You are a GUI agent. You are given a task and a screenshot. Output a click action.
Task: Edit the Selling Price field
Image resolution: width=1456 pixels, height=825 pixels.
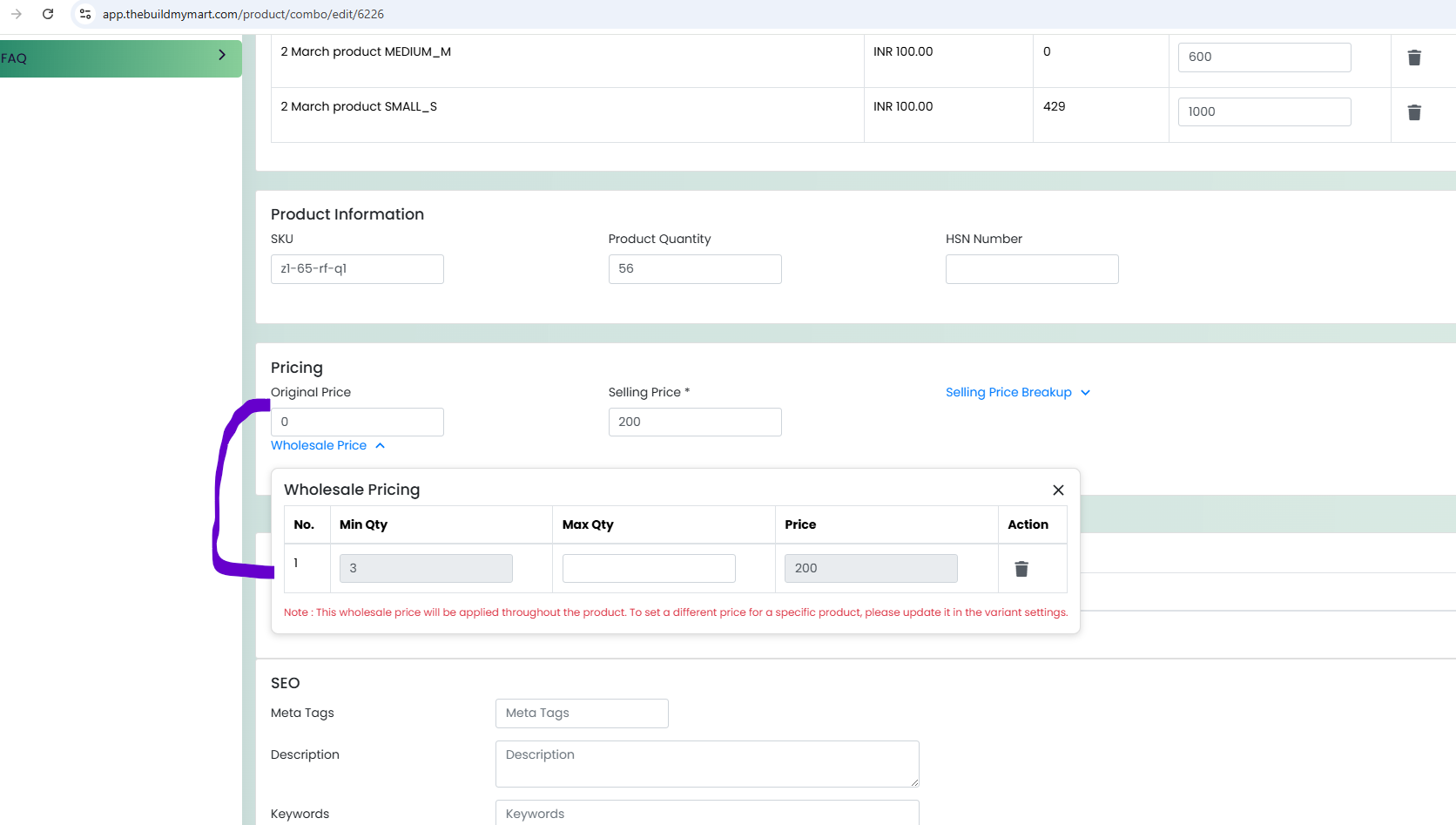pyautogui.click(x=695, y=423)
